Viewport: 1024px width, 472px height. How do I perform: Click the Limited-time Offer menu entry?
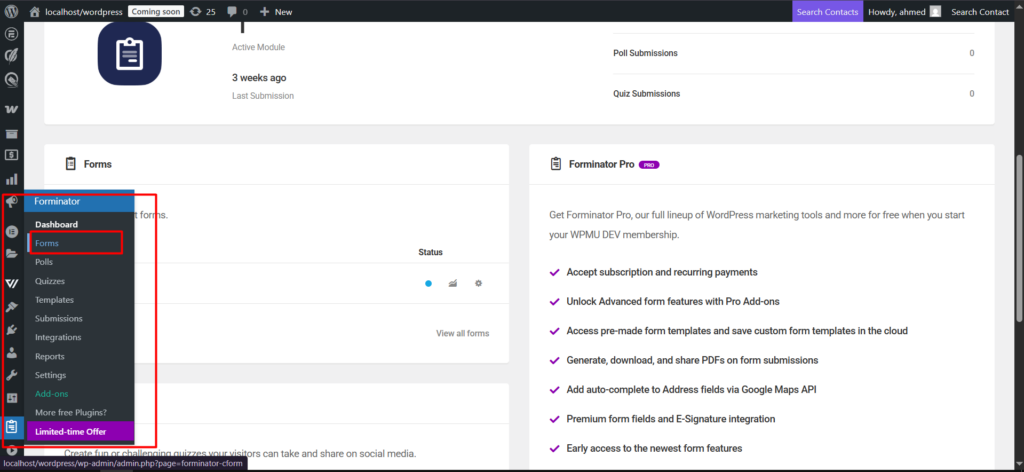[x=71, y=431]
